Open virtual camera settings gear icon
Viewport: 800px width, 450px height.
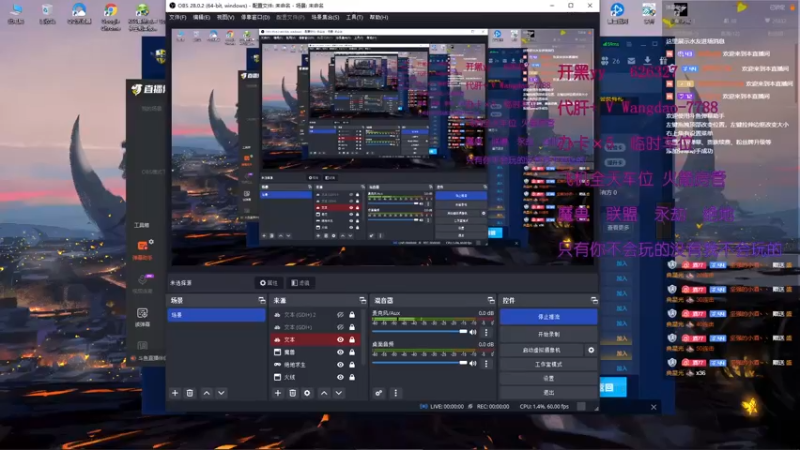(591, 350)
